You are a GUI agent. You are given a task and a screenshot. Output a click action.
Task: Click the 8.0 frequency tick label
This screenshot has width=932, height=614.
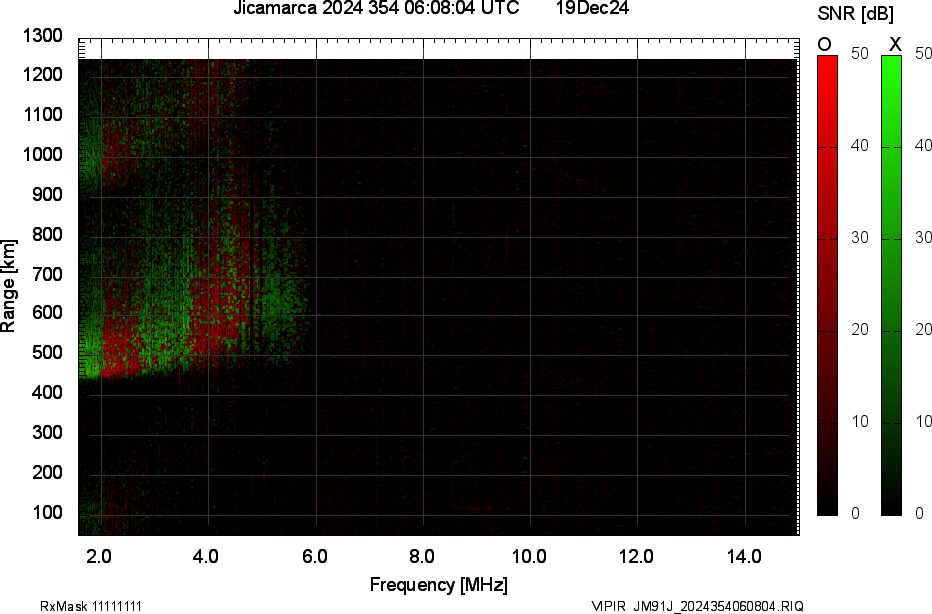click(x=421, y=556)
